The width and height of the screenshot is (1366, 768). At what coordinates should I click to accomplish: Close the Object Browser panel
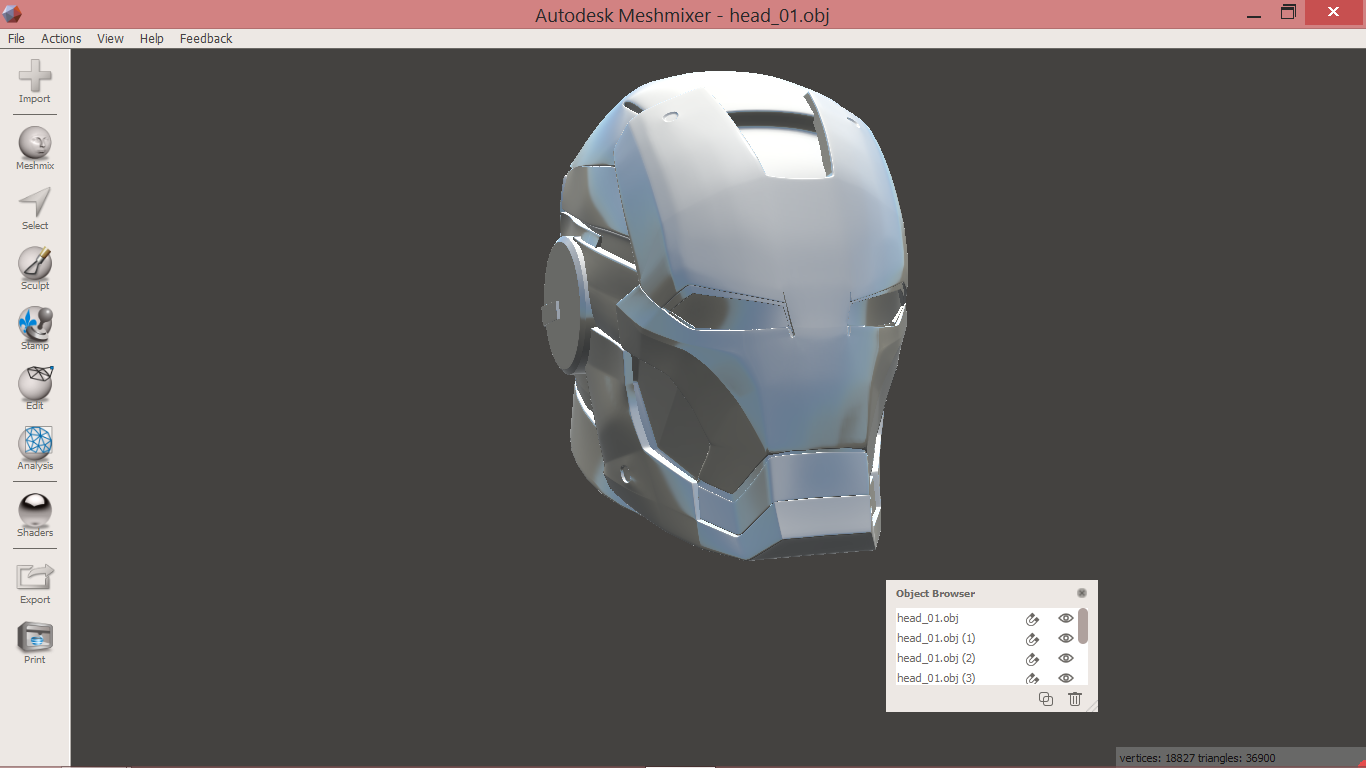[x=1082, y=593]
